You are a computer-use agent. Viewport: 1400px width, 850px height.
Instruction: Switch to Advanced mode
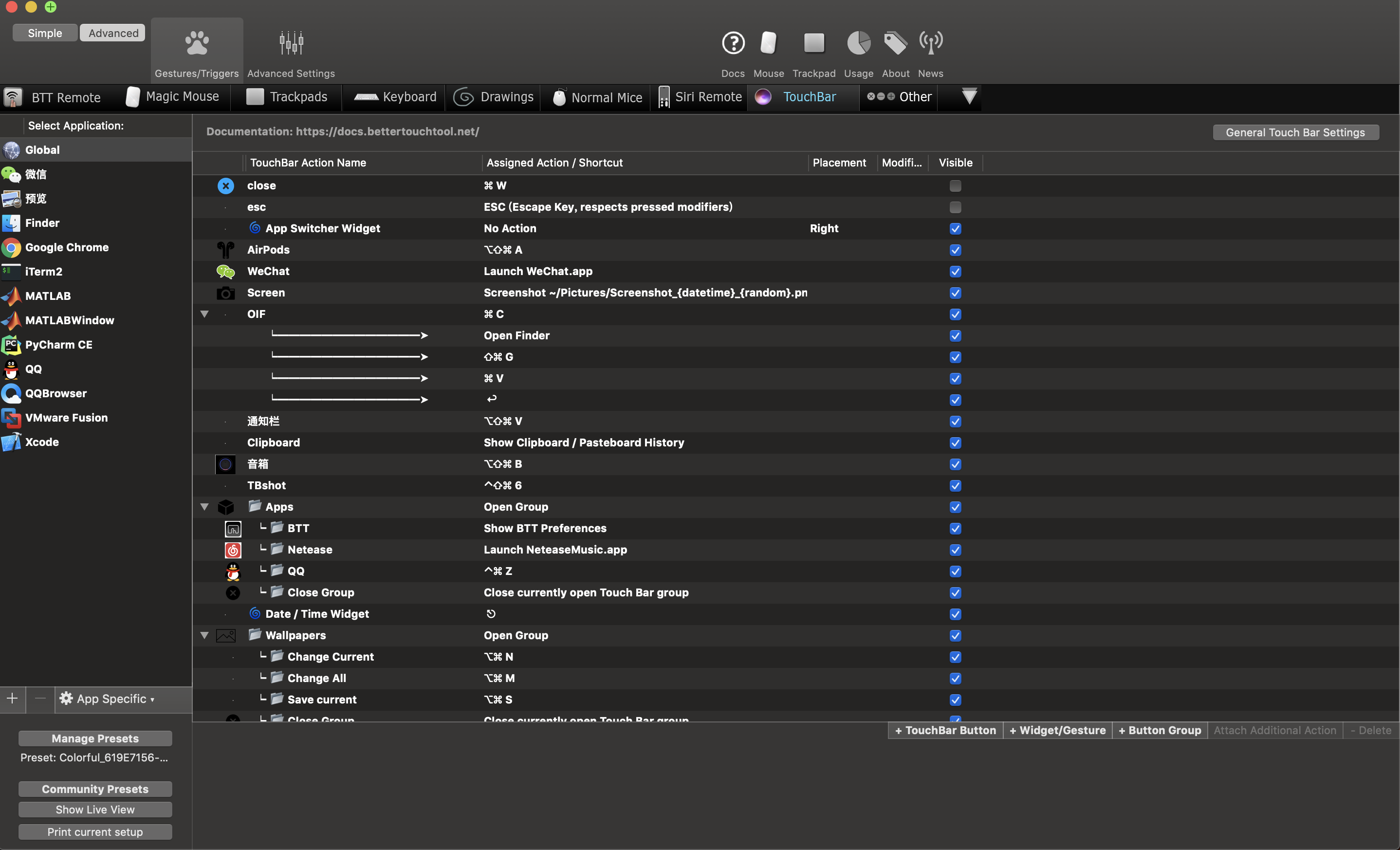[113, 33]
